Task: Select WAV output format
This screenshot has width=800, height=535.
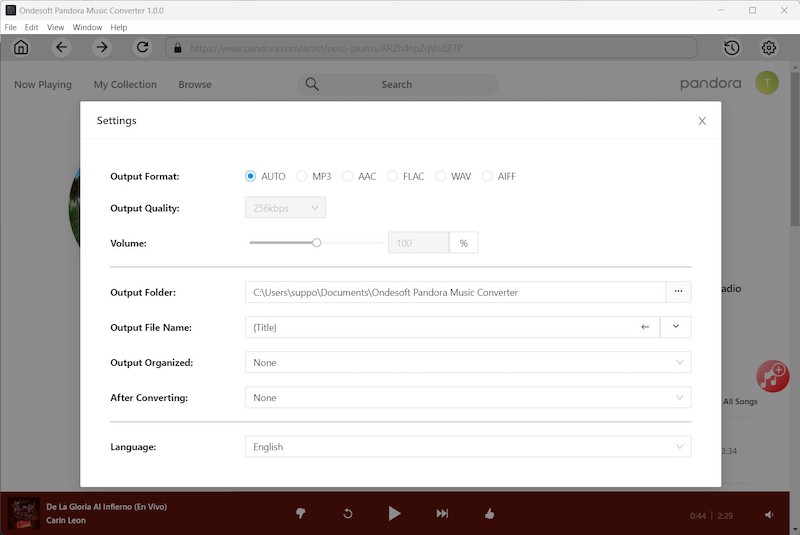Action: (440, 176)
